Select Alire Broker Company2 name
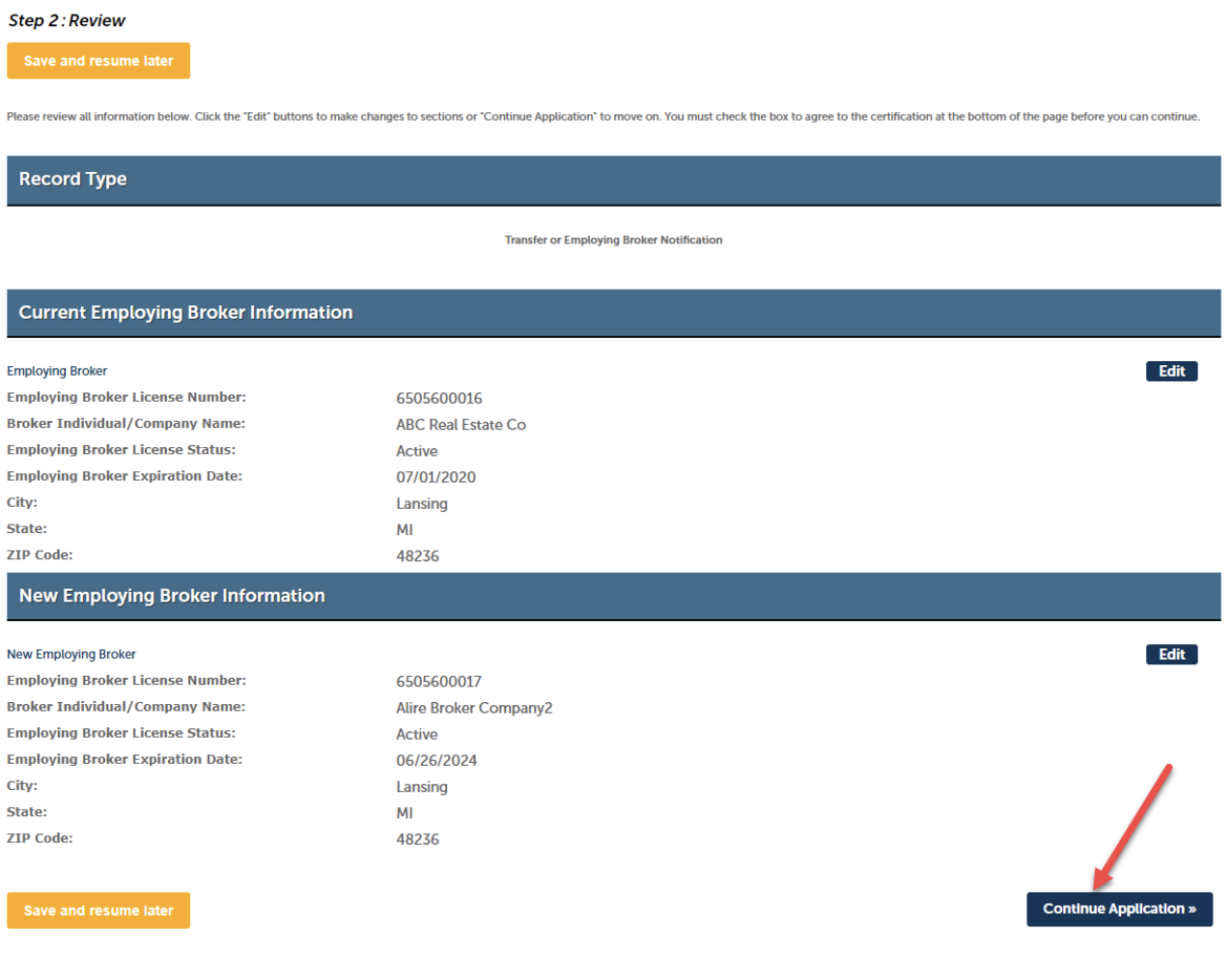This screenshot has width=1232, height=958. 474,708
